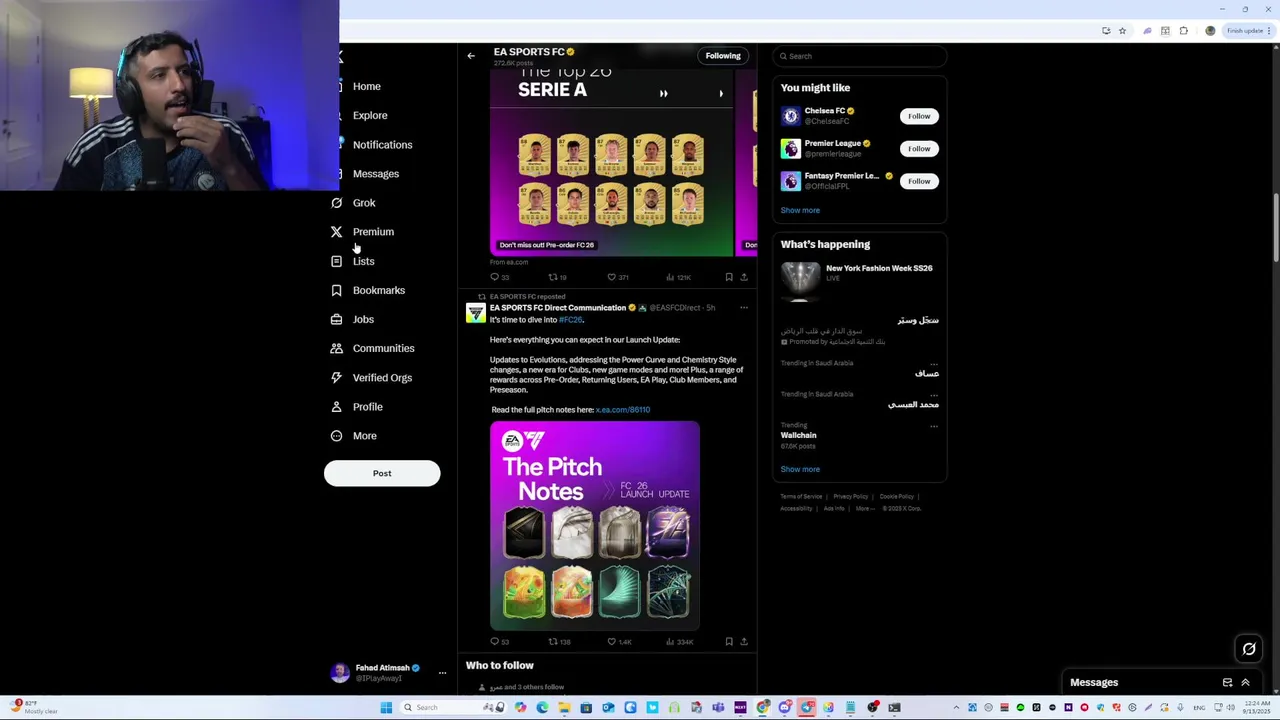Follow Fantasy Premier League
The image size is (1280, 720).
[919, 181]
